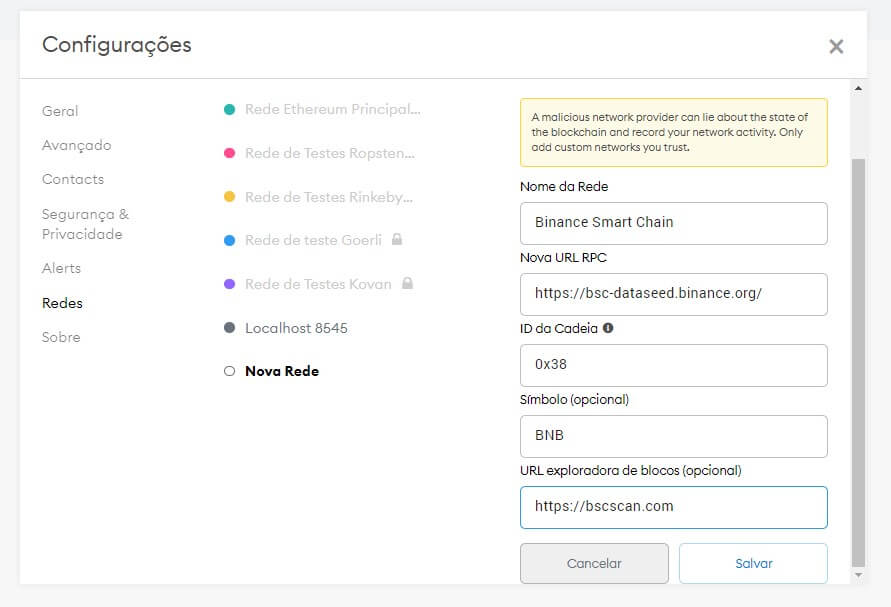Click the teal dot for Rede Ethereum Principal
Image resolution: width=891 pixels, height=607 pixels.
230,109
